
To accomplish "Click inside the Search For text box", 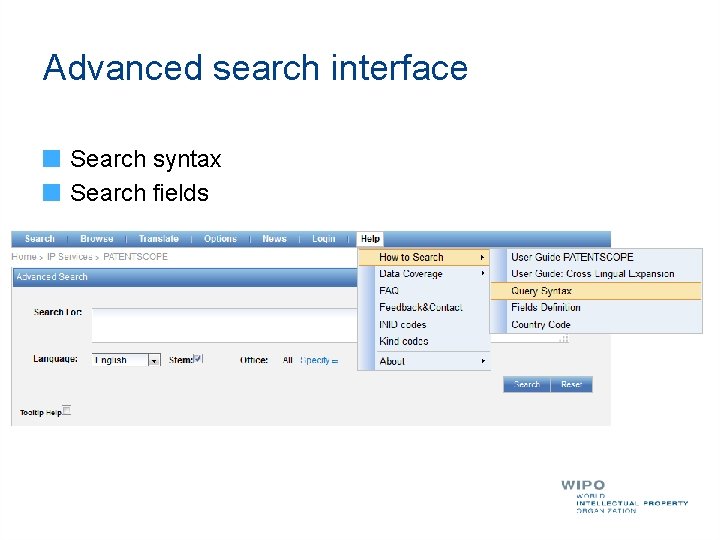I will [x=224, y=325].
